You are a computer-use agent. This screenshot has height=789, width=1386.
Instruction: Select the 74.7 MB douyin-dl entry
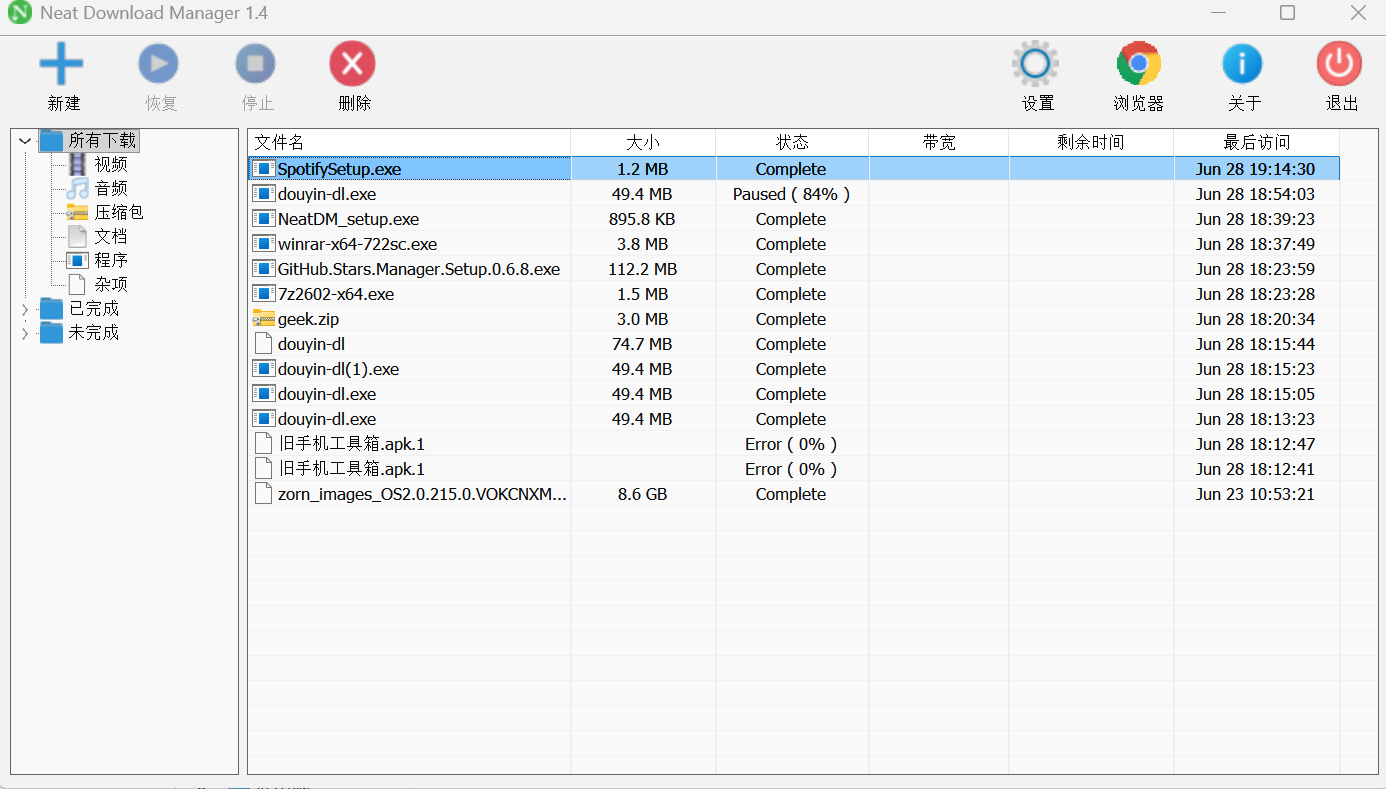(x=794, y=344)
